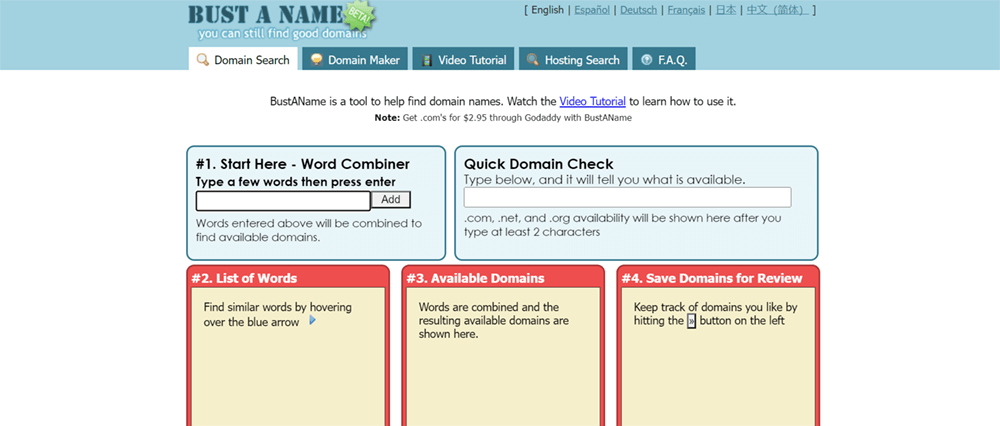Click the green BETA badge
1000x426 pixels.
[x=360, y=17]
